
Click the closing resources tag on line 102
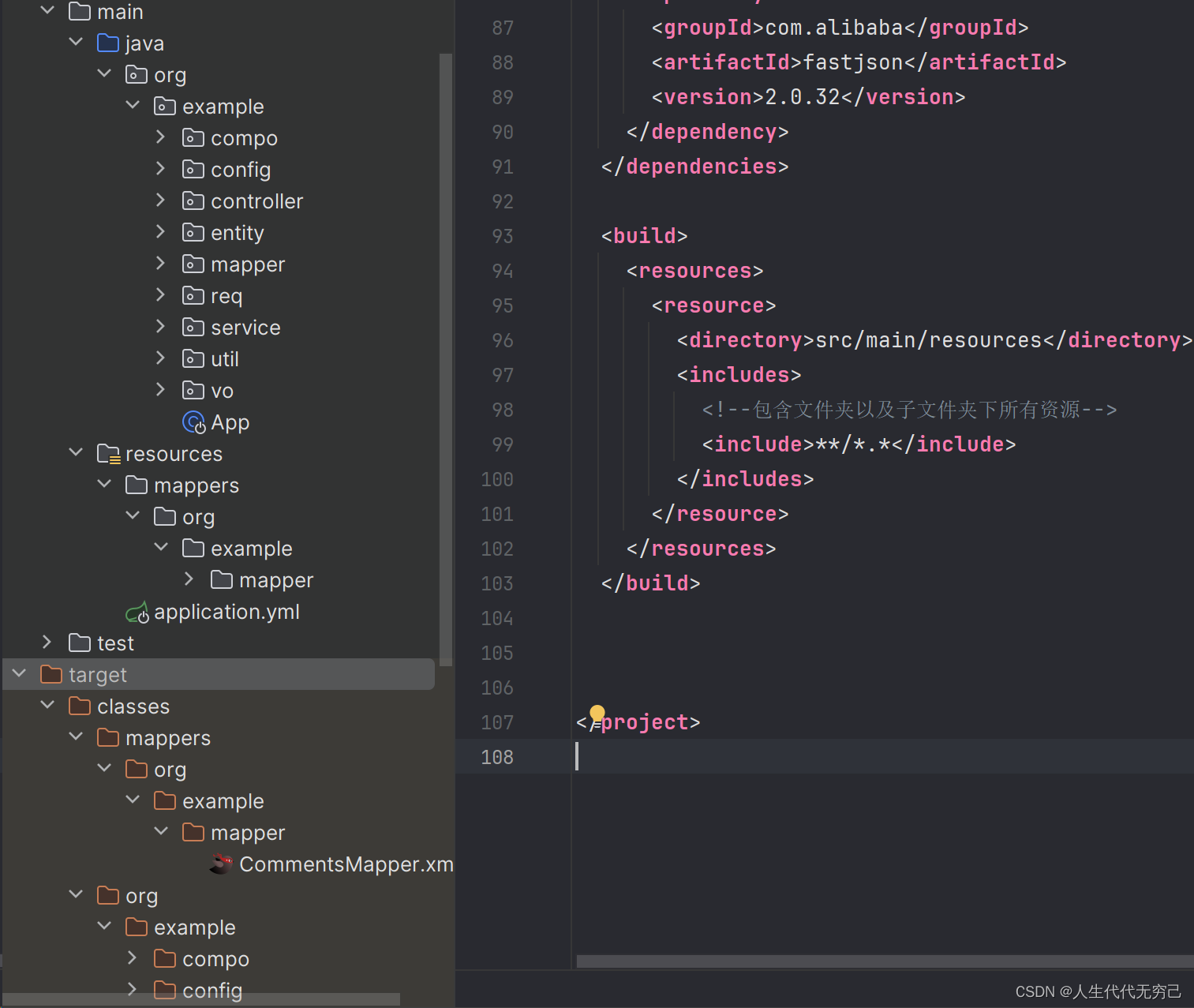tap(702, 549)
